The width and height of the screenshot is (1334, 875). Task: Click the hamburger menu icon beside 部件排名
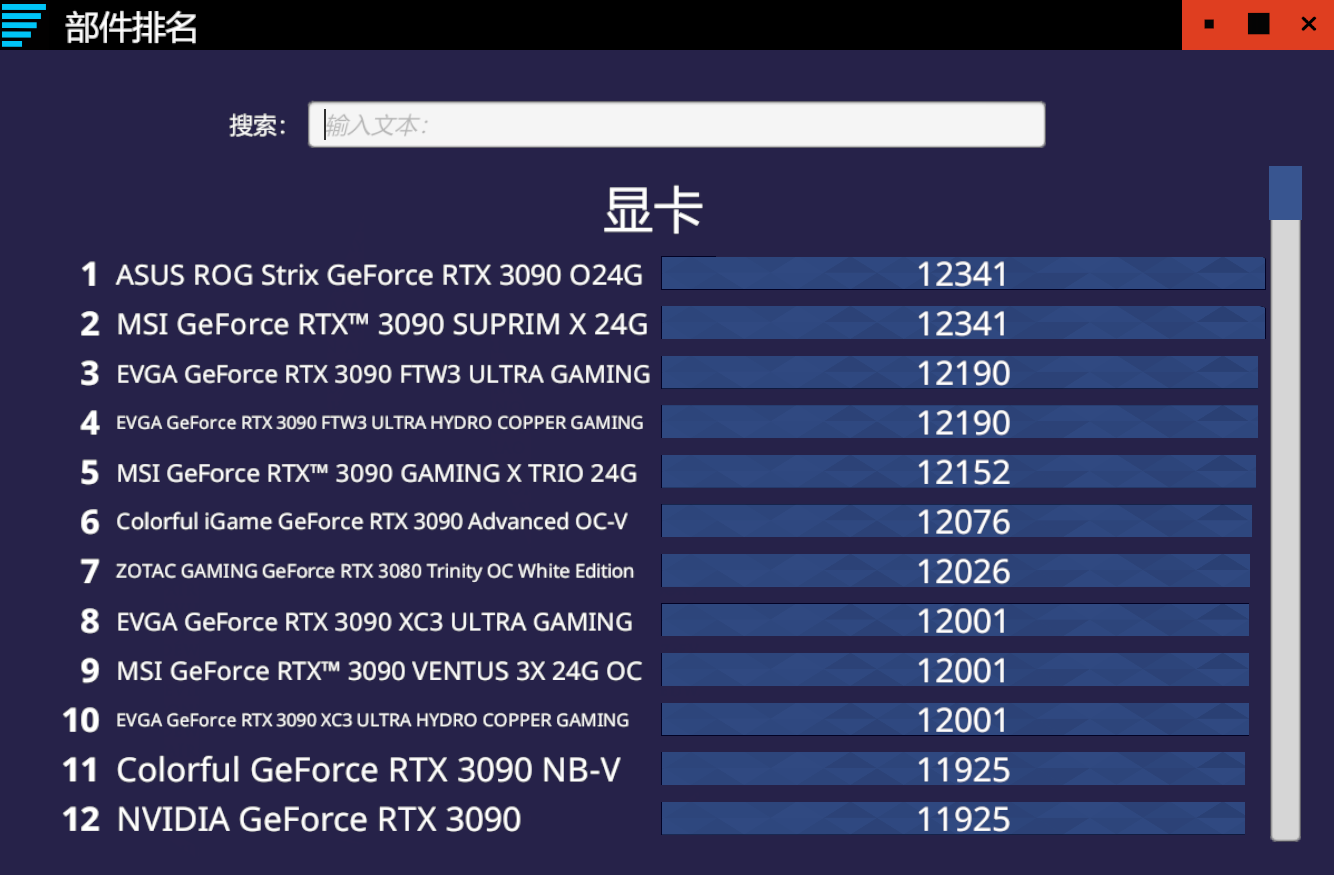23,24
